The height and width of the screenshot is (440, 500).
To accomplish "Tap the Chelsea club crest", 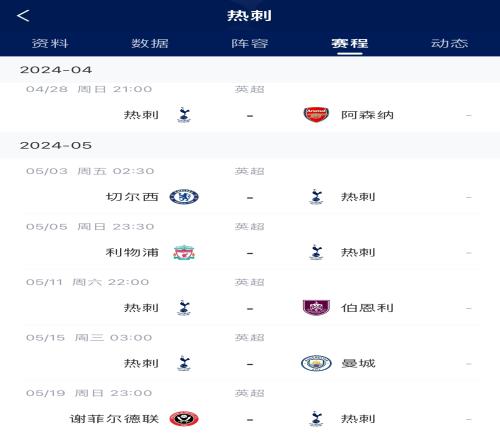I will pos(184,197).
